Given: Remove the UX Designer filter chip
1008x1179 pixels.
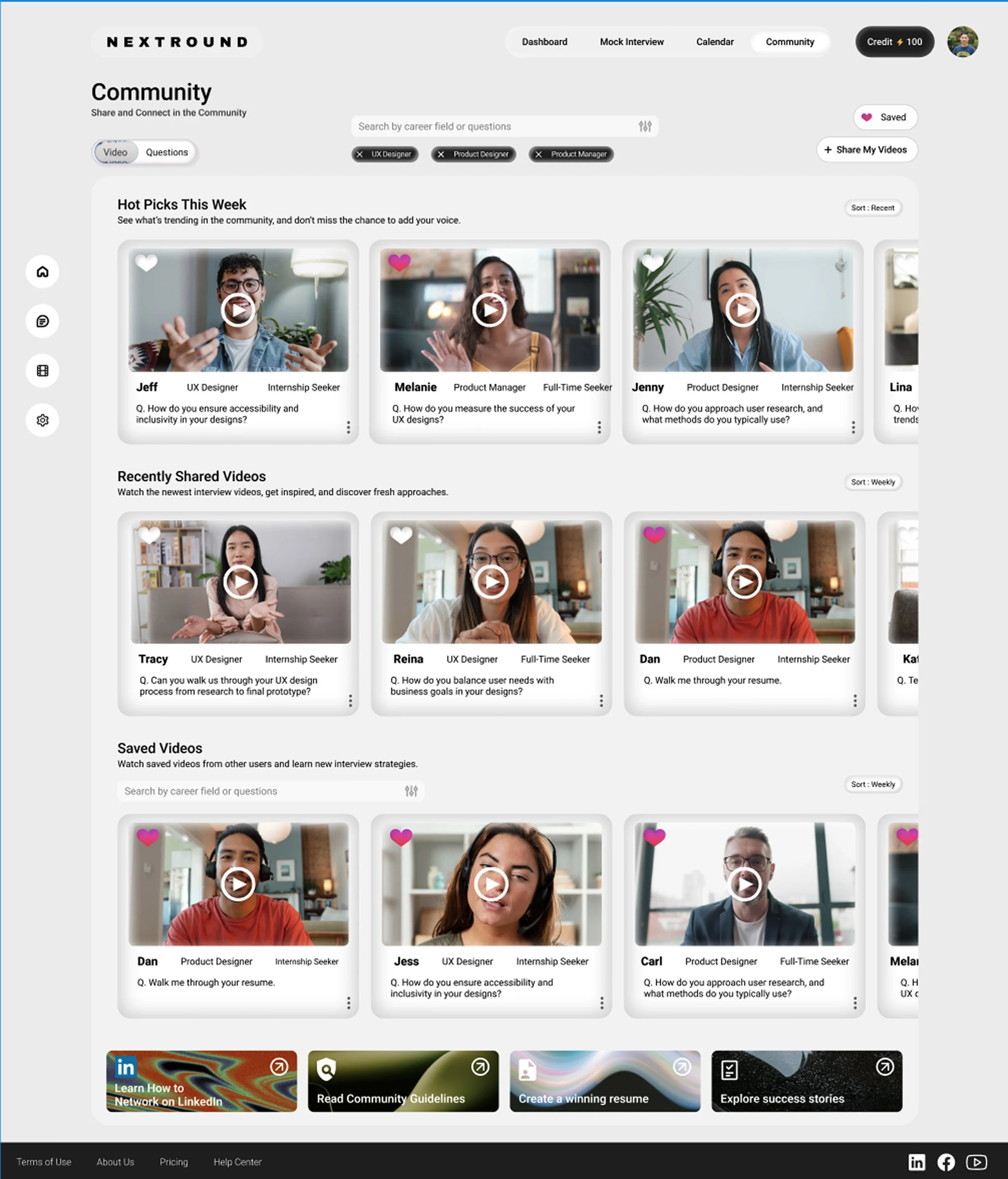Looking at the screenshot, I should 360,154.
